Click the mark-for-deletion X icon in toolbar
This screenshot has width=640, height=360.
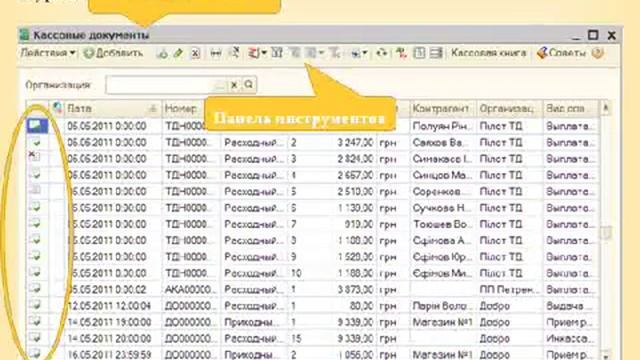(196, 53)
